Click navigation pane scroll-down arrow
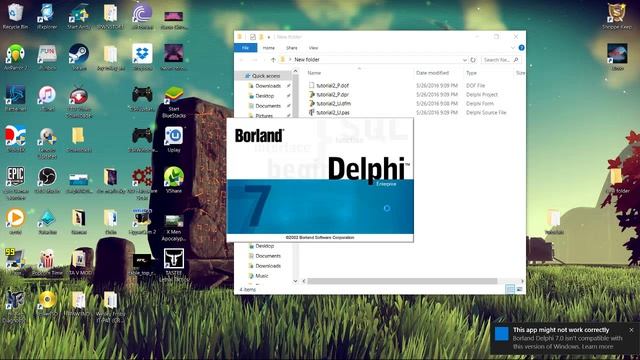The image size is (640, 360). (x=295, y=281)
